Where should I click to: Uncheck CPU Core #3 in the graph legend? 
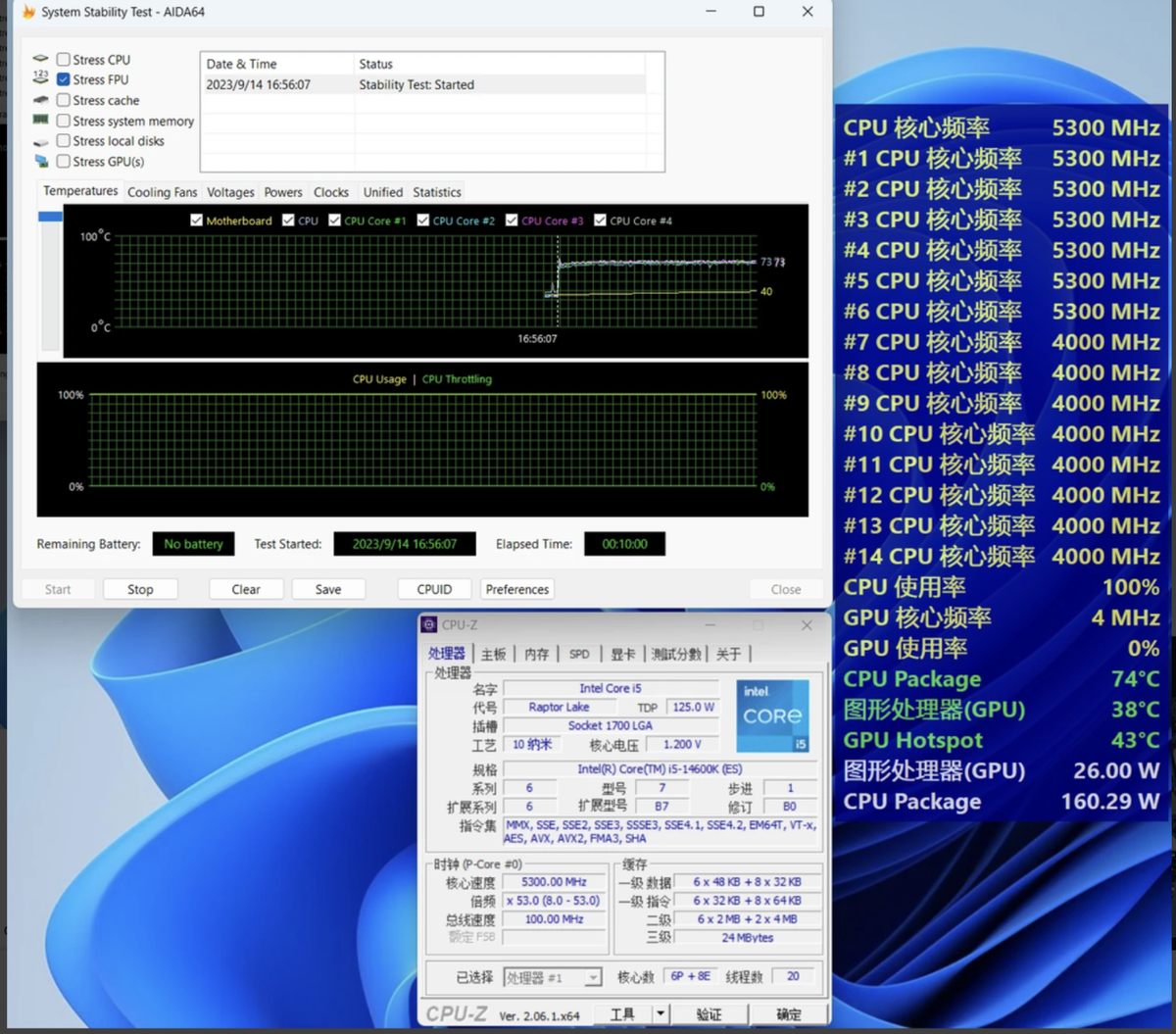coord(512,221)
